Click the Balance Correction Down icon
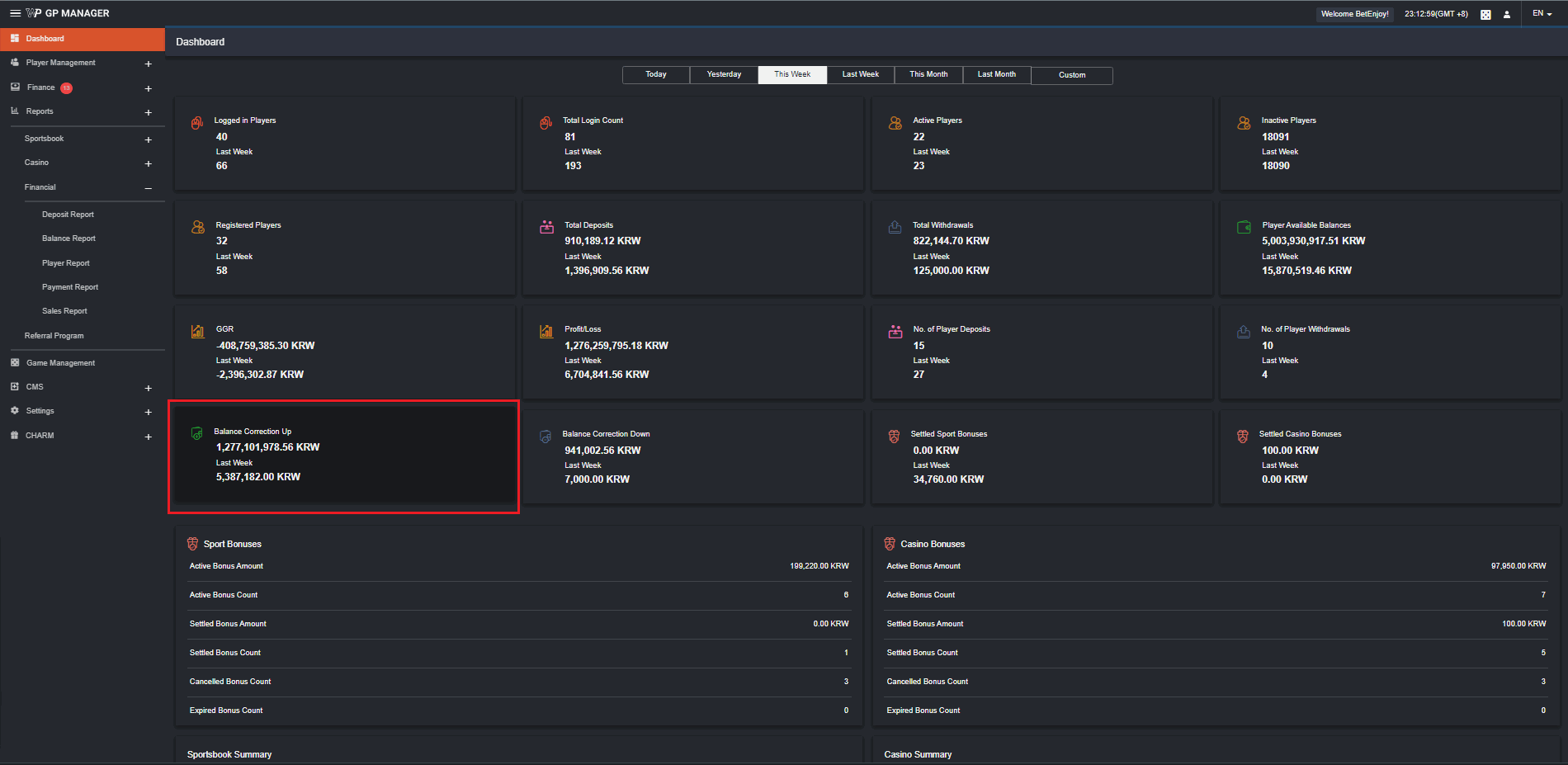This screenshot has width=1568, height=765. click(x=545, y=437)
